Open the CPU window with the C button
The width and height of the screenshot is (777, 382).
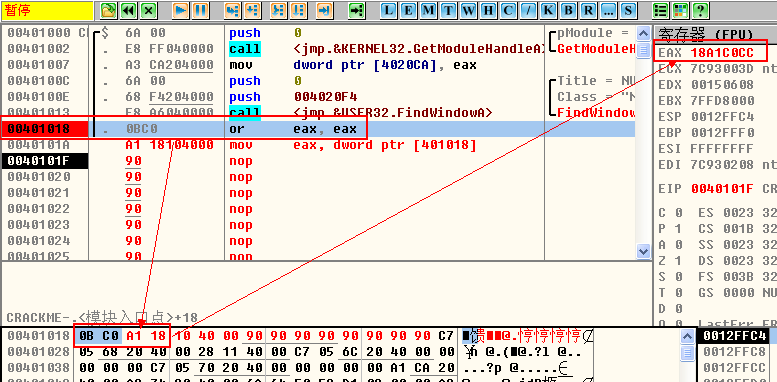[x=507, y=10]
